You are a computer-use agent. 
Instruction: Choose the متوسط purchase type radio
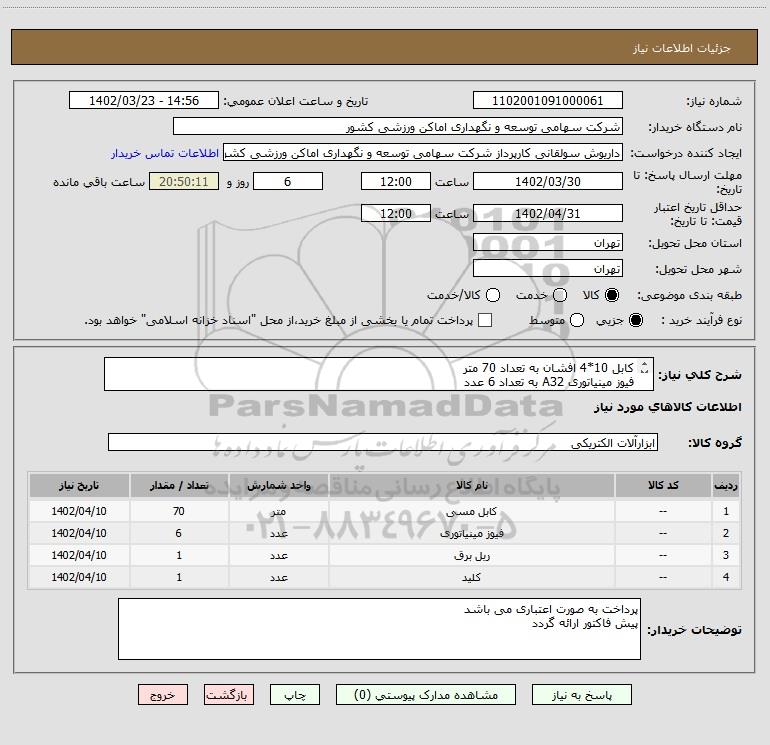coord(577,320)
